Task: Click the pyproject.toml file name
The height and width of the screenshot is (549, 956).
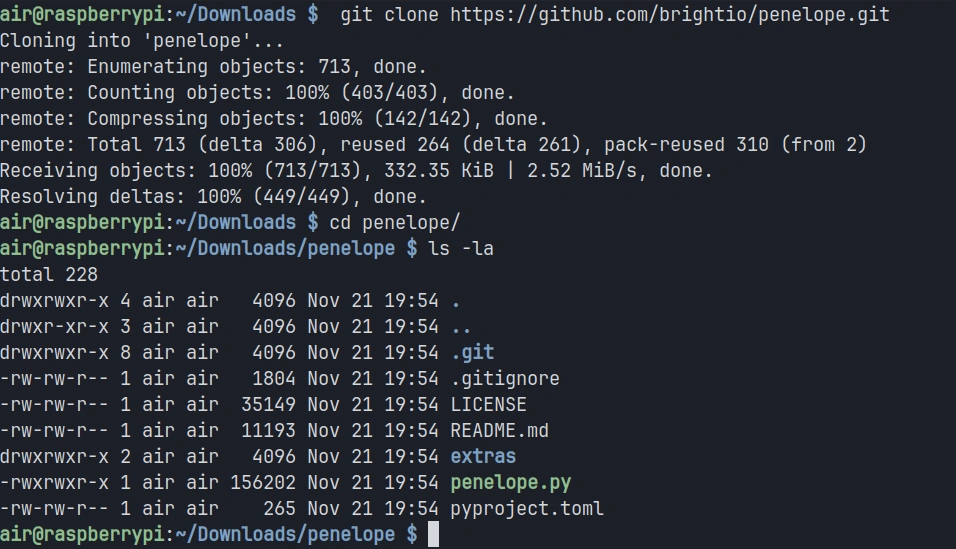Action: pos(527,508)
